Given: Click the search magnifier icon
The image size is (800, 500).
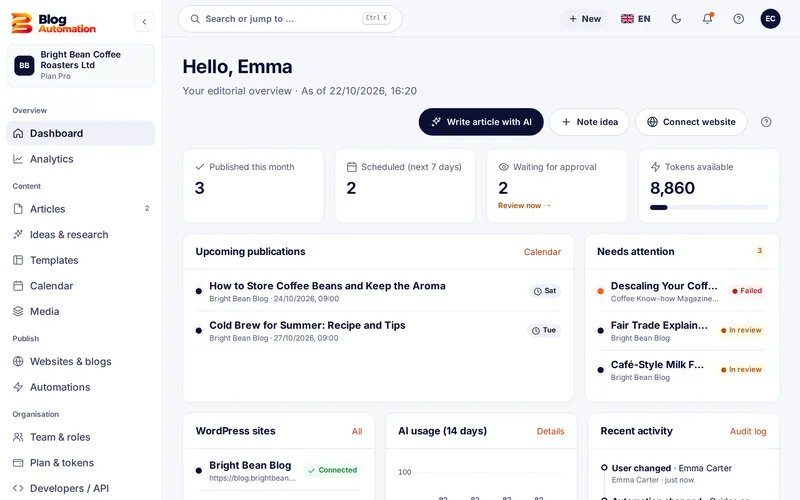Looking at the screenshot, I should (x=195, y=19).
